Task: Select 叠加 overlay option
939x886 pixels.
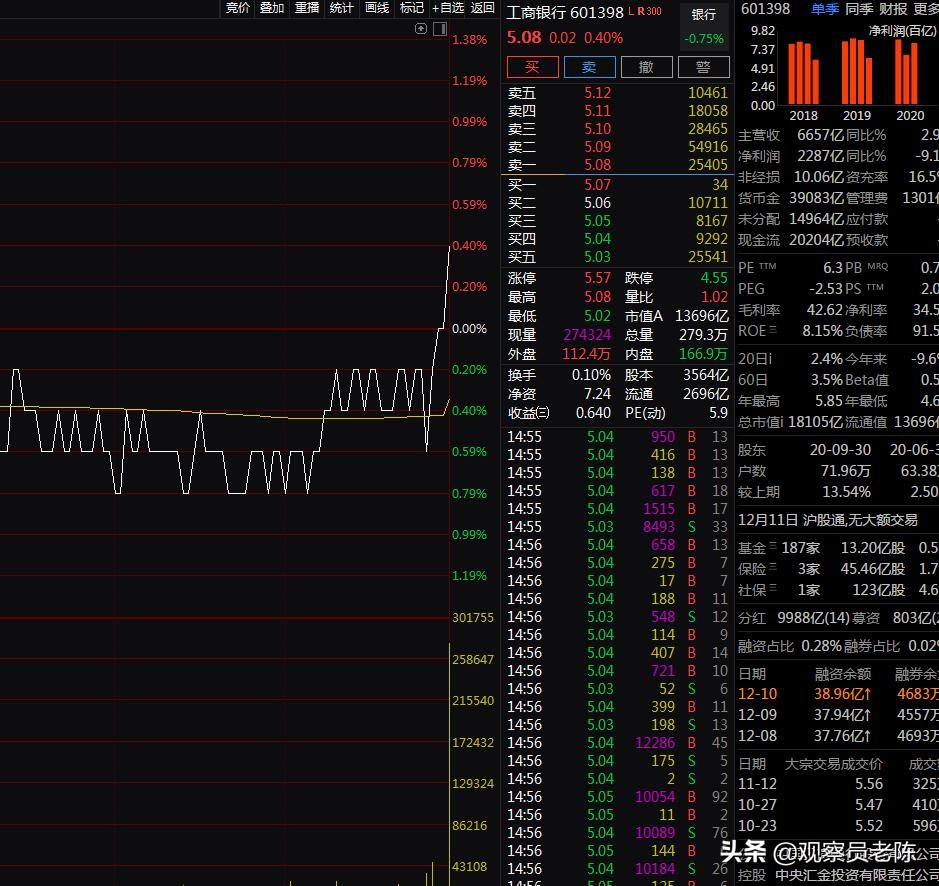Action: pyautogui.click(x=272, y=8)
